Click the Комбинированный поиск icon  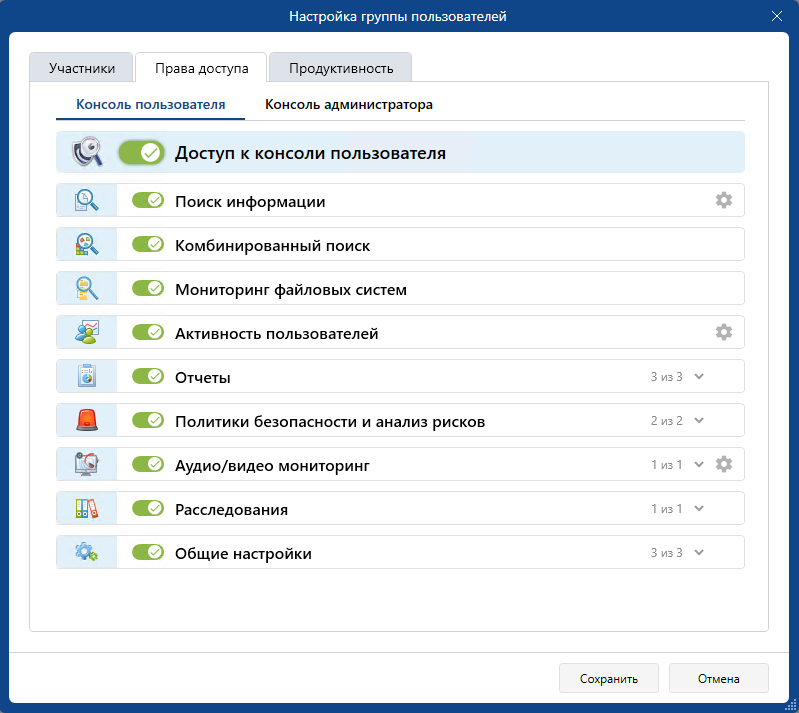pyautogui.click(x=87, y=245)
